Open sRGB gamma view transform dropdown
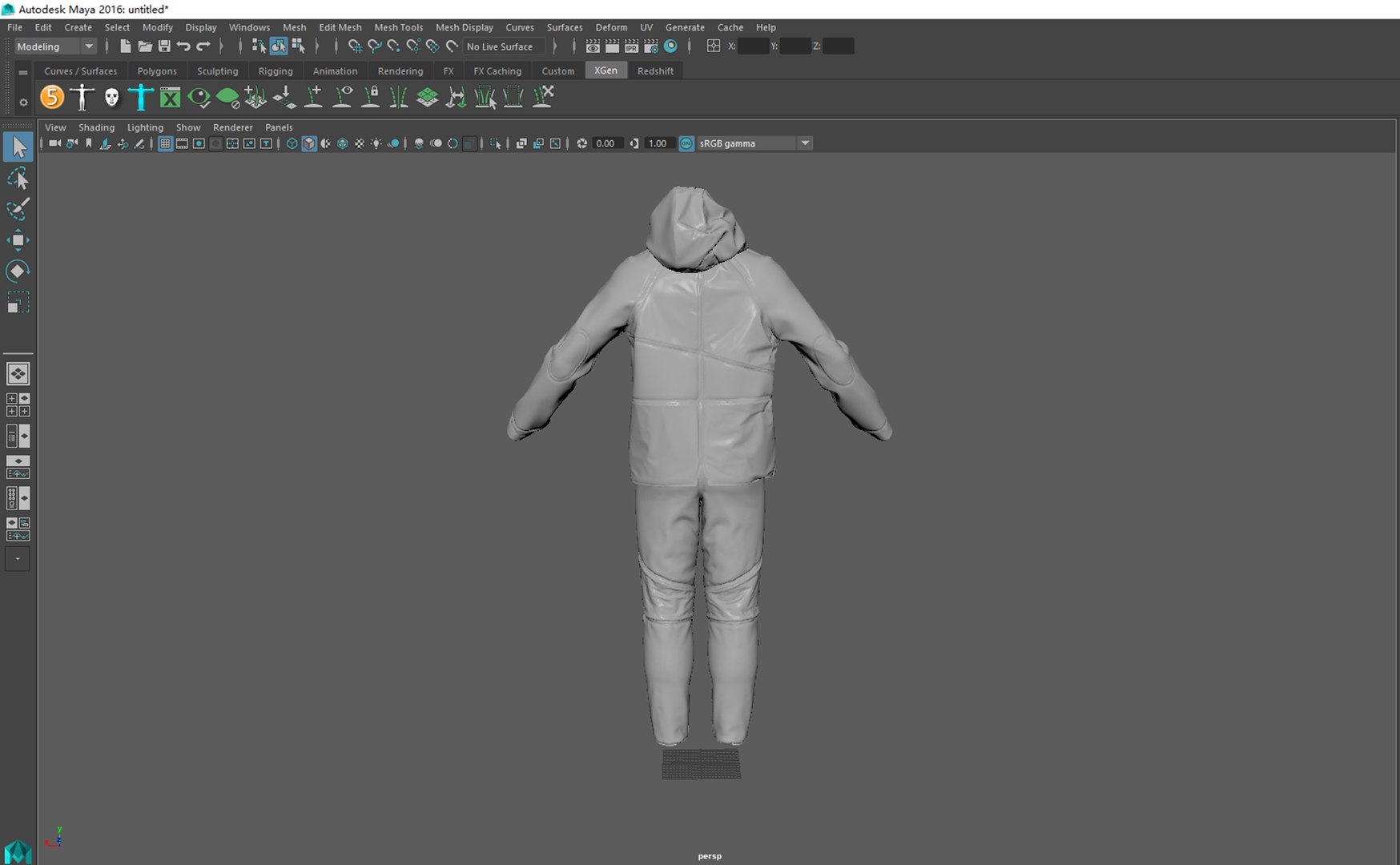This screenshot has width=1400, height=865. click(754, 143)
